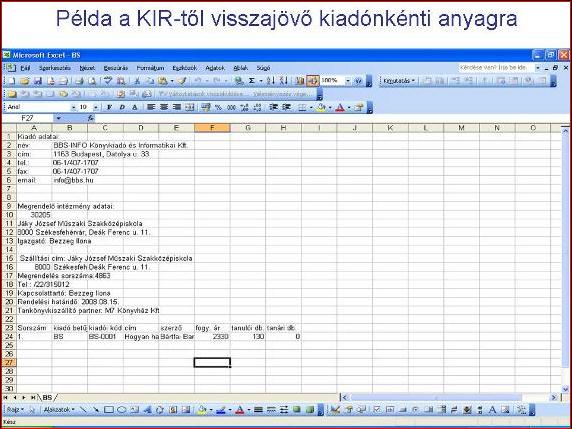The width and height of the screenshot is (572, 429).
Task: Click the insert function fx button
Action: coord(91,118)
